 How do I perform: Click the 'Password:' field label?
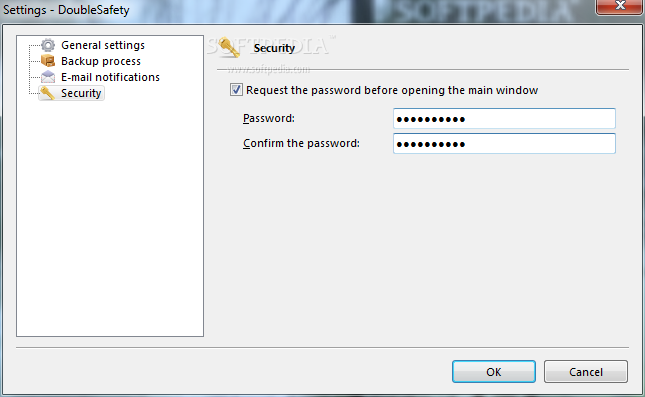point(269,118)
